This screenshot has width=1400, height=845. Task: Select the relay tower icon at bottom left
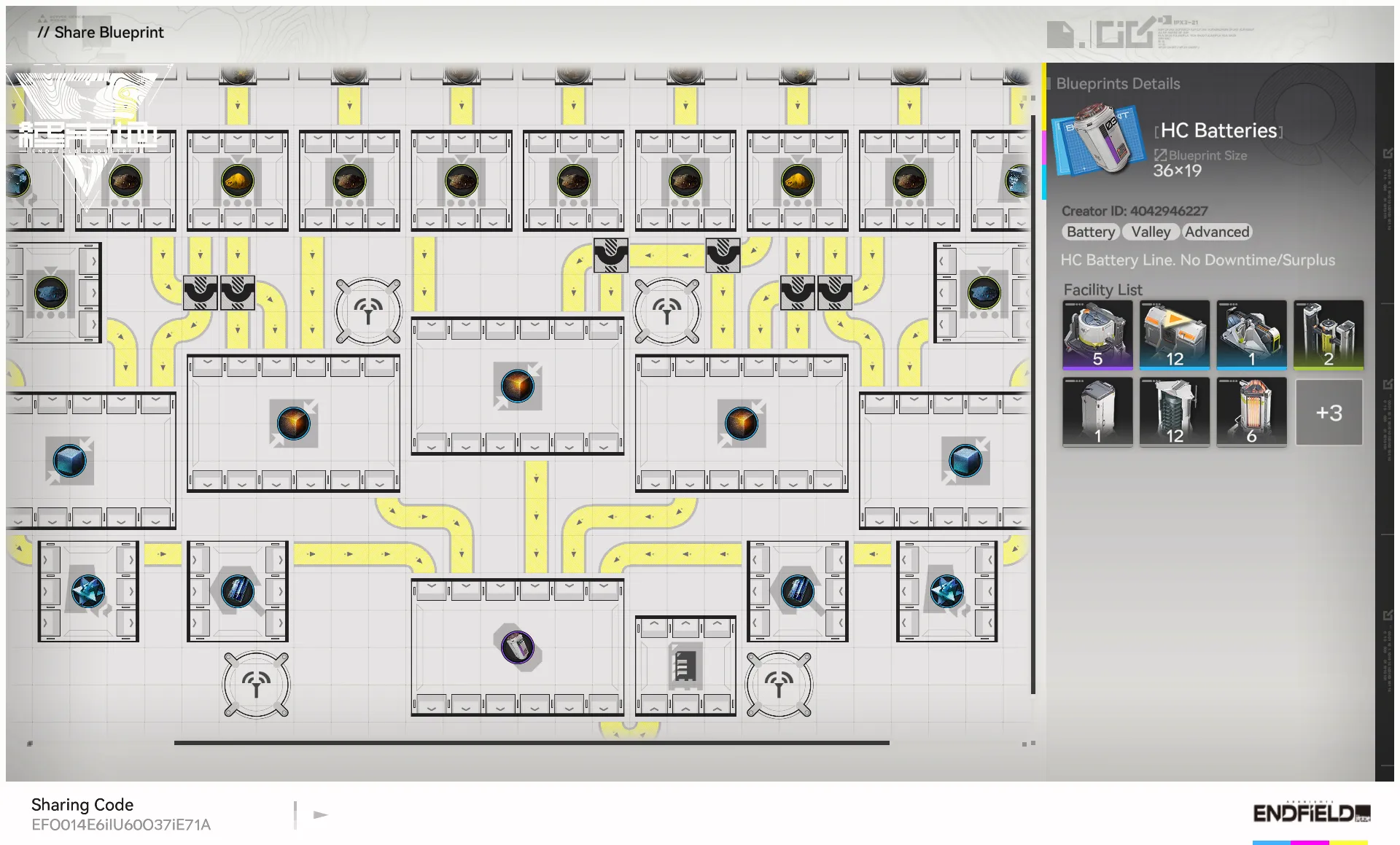click(256, 685)
